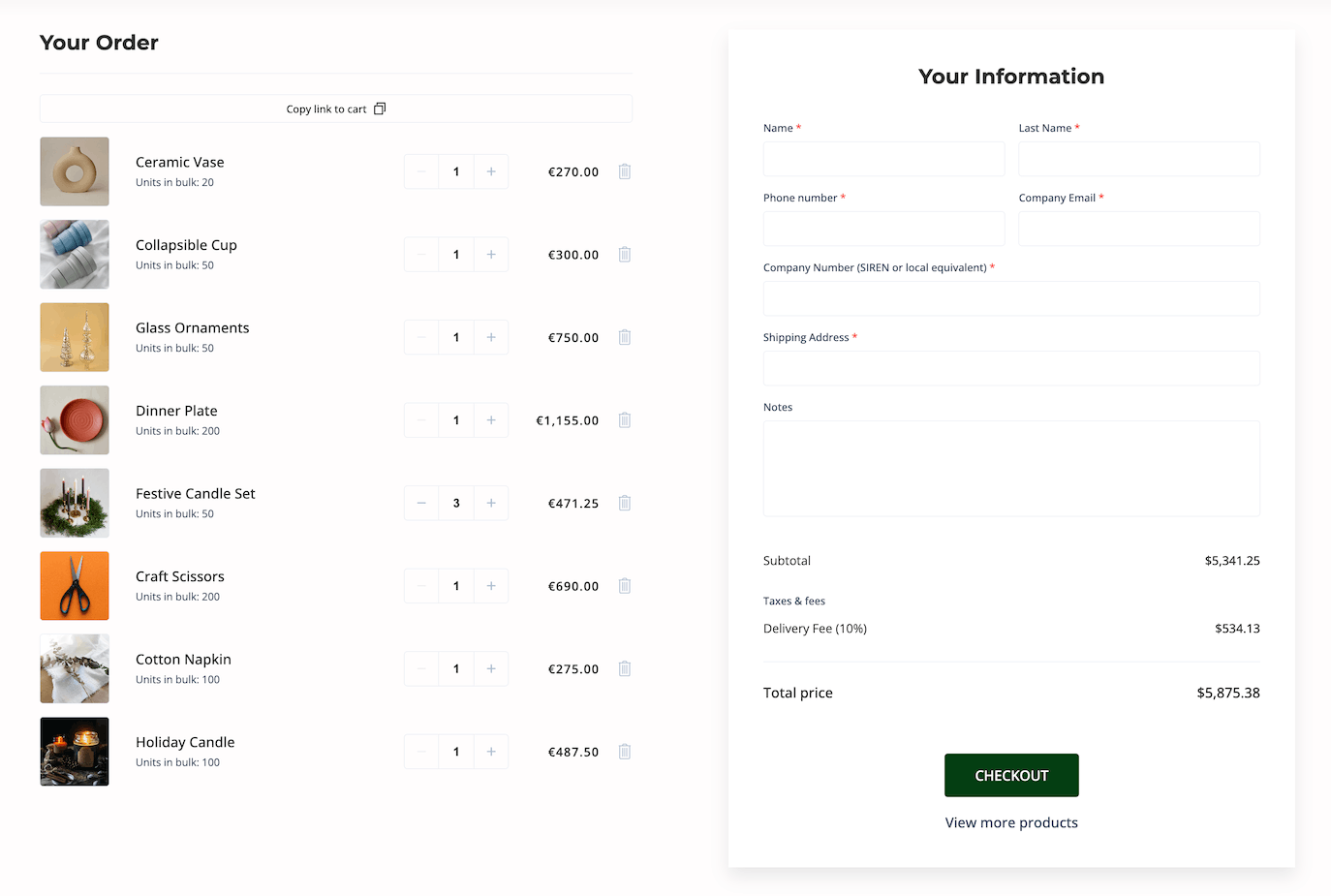Open the Cotton Napkin thumbnail
The image size is (1331, 896).
coord(75,668)
